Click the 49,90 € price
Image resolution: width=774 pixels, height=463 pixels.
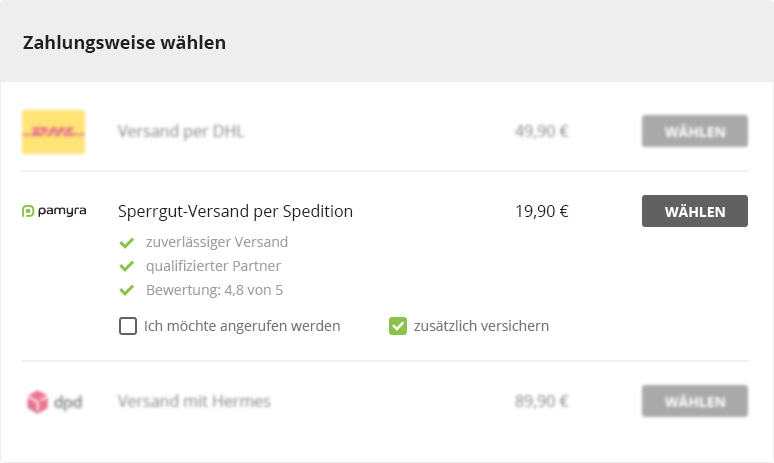click(x=541, y=131)
